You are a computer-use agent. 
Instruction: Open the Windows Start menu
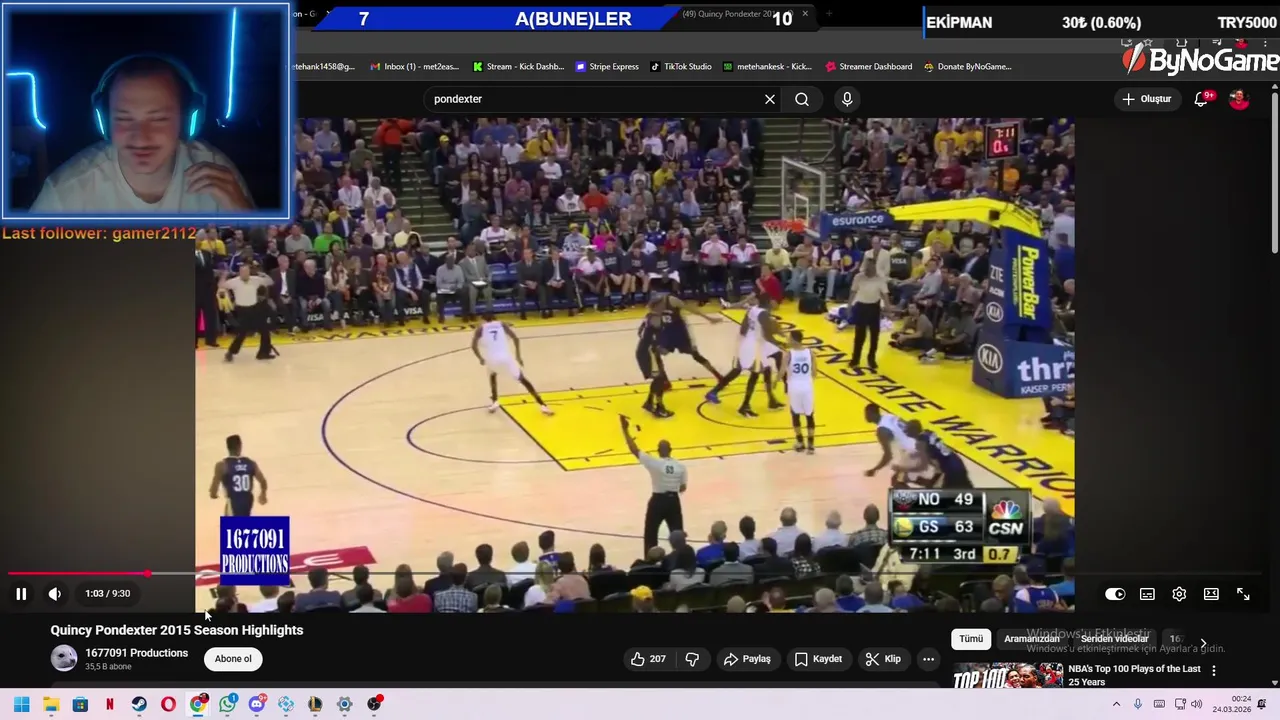click(21, 704)
